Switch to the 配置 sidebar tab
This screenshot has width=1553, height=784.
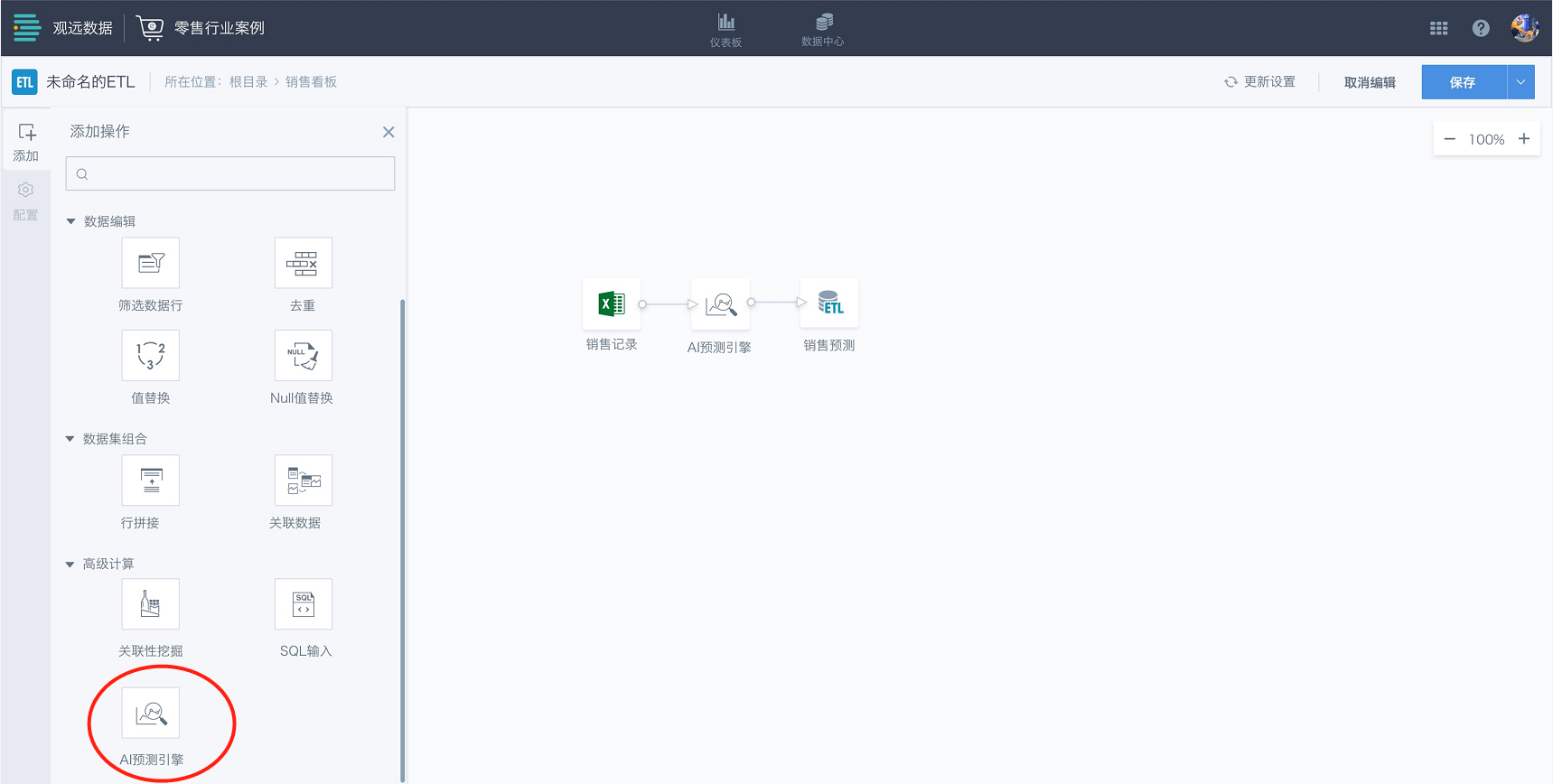point(26,201)
